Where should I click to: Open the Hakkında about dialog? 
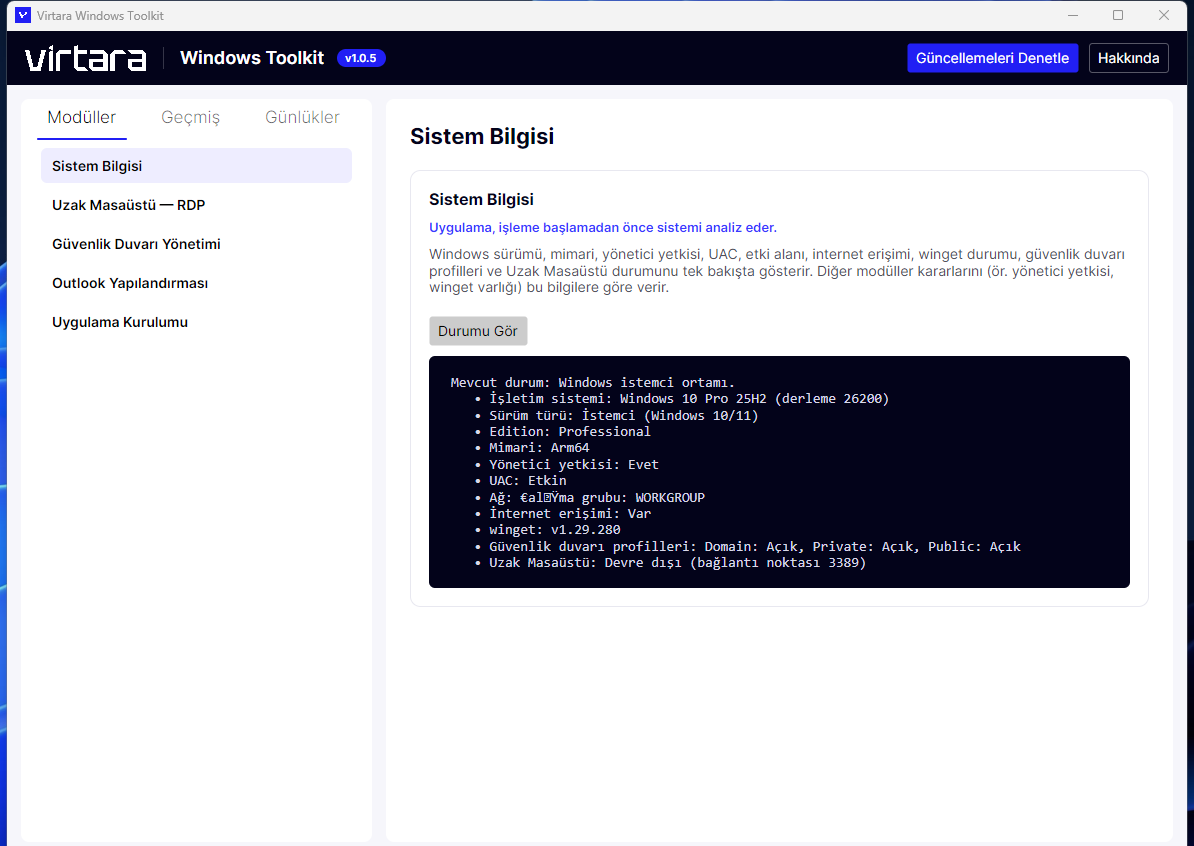tap(1129, 58)
